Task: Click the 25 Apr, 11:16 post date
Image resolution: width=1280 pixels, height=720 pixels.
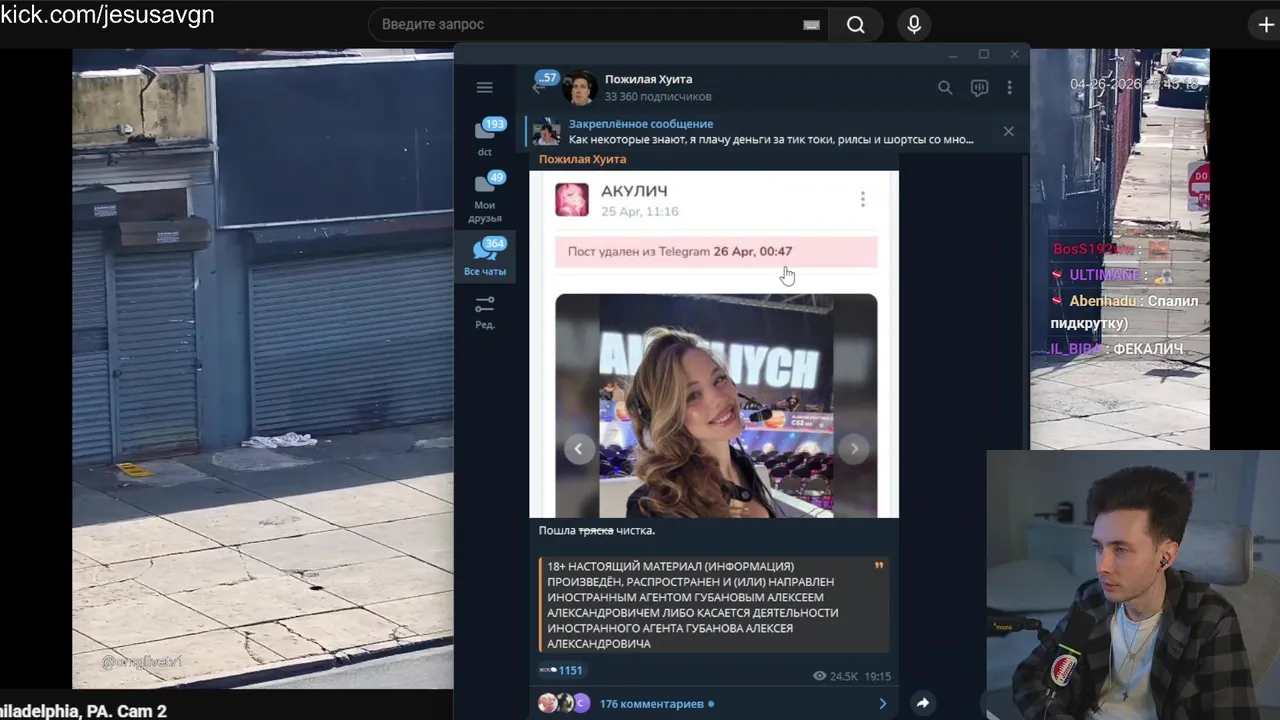Action: point(640,212)
